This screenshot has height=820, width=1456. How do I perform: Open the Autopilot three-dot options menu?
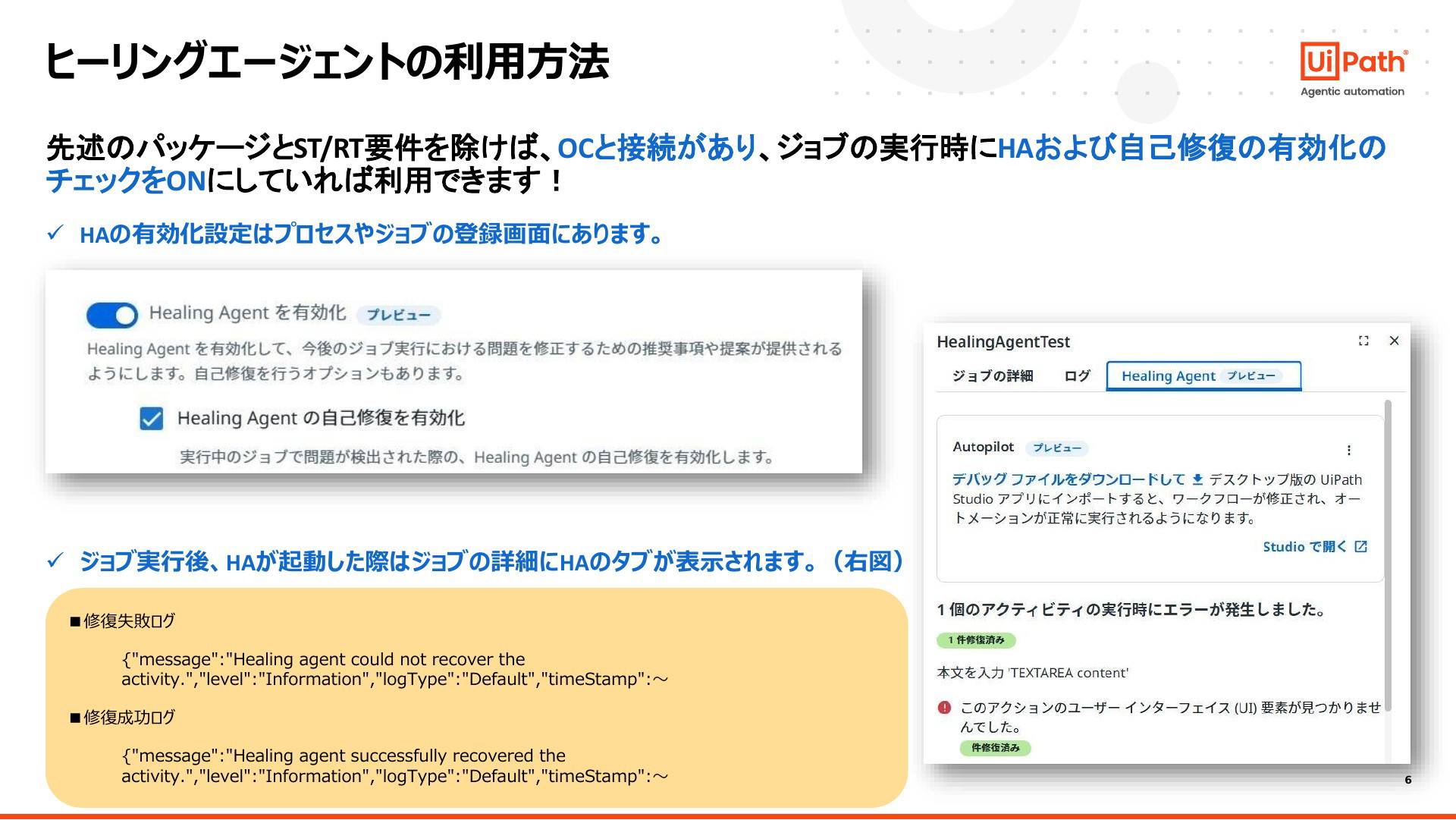point(1348,450)
